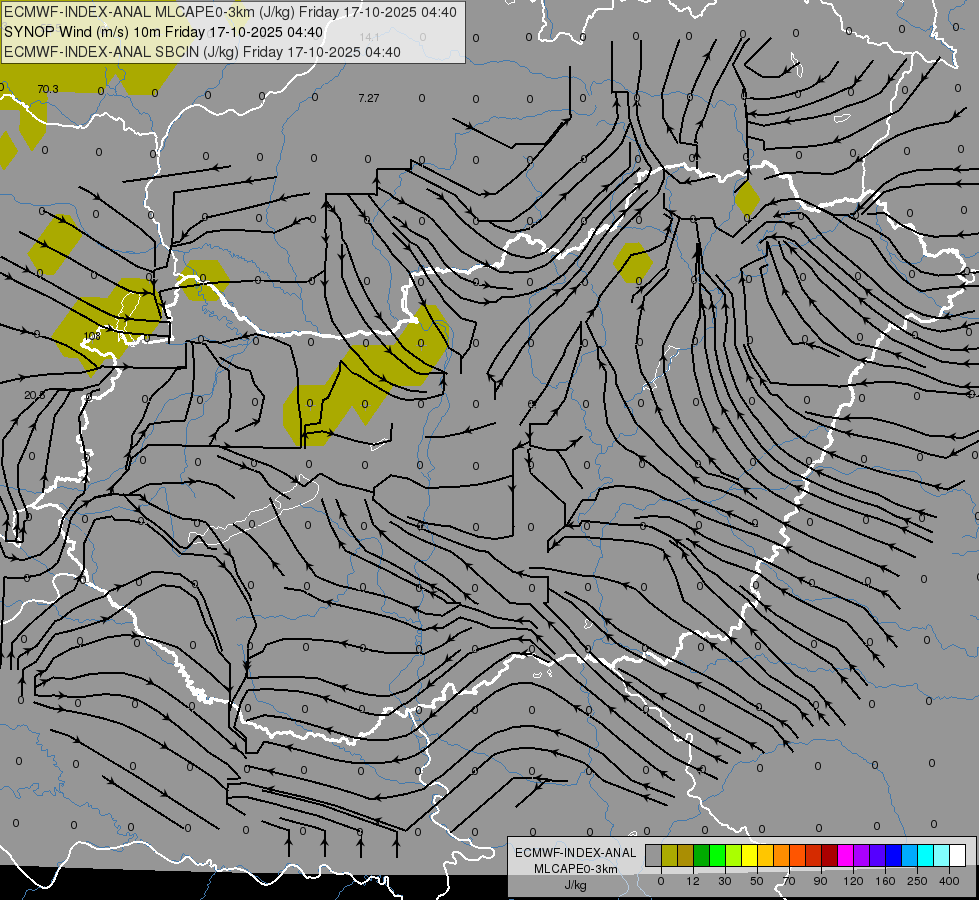Click the legend value label 90
979x900 pixels.
tap(820, 881)
